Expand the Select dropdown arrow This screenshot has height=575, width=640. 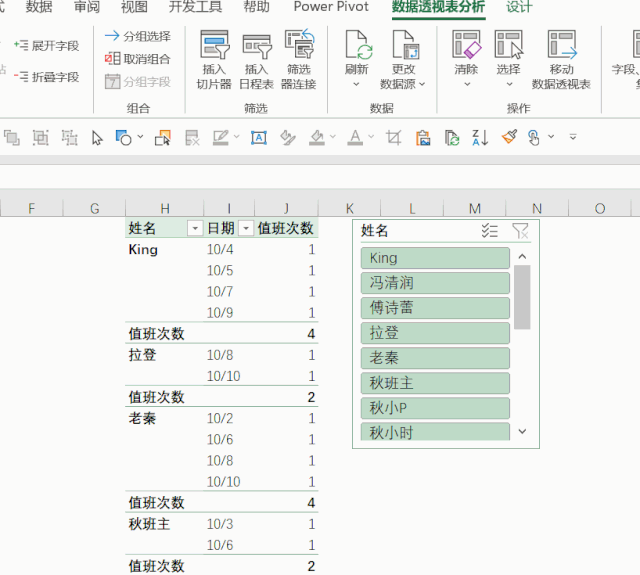coord(509,84)
